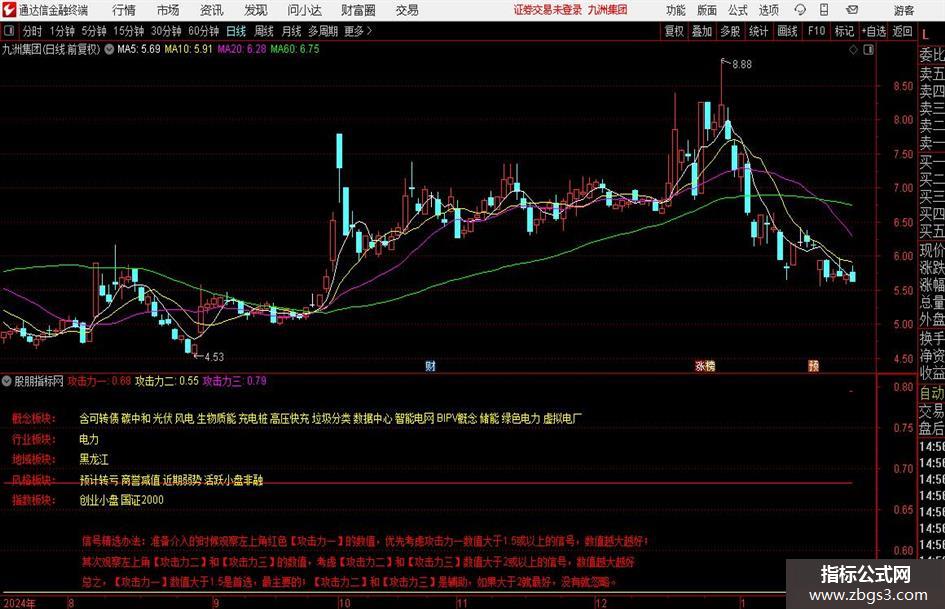Click the 财 marker on the timeline
The width and height of the screenshot is (945, 609).
[430, 366]
